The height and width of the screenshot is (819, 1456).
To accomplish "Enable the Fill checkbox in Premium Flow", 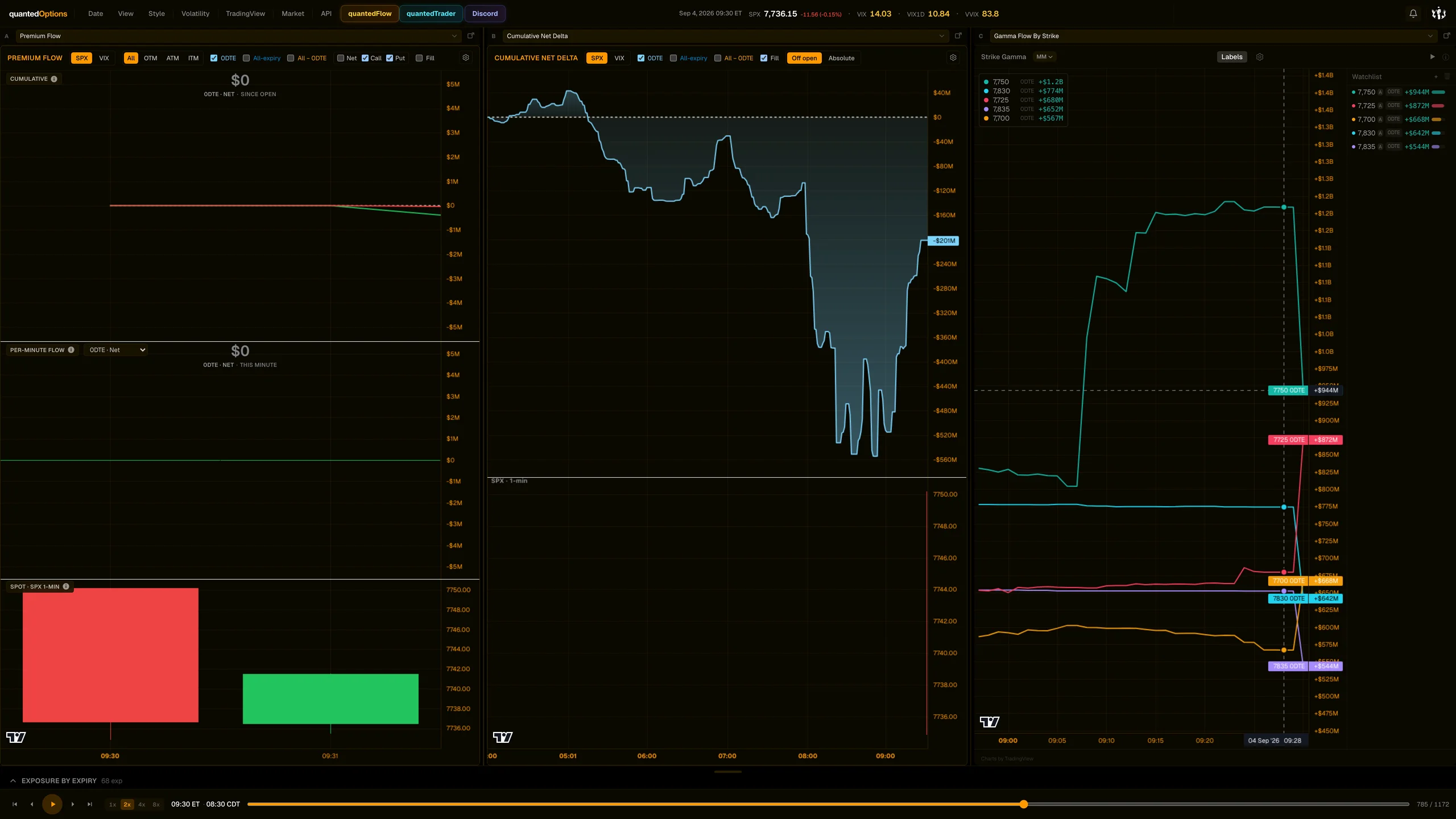I will click(419, 58).
